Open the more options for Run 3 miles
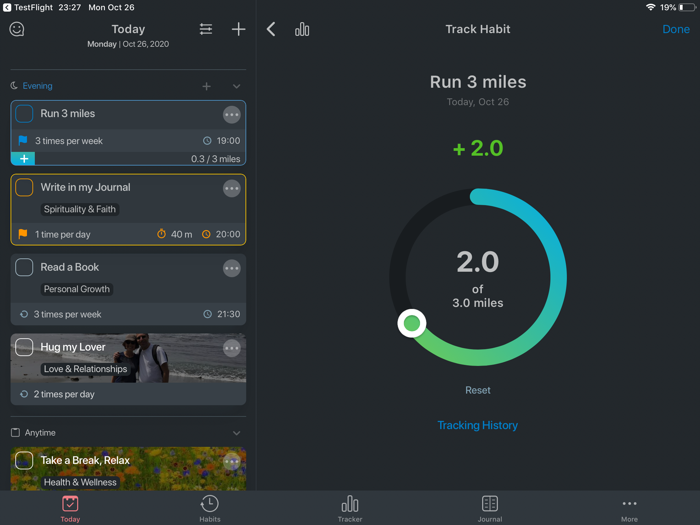The height and width of the screenshot is (525, 700). [x=232, y=115]
